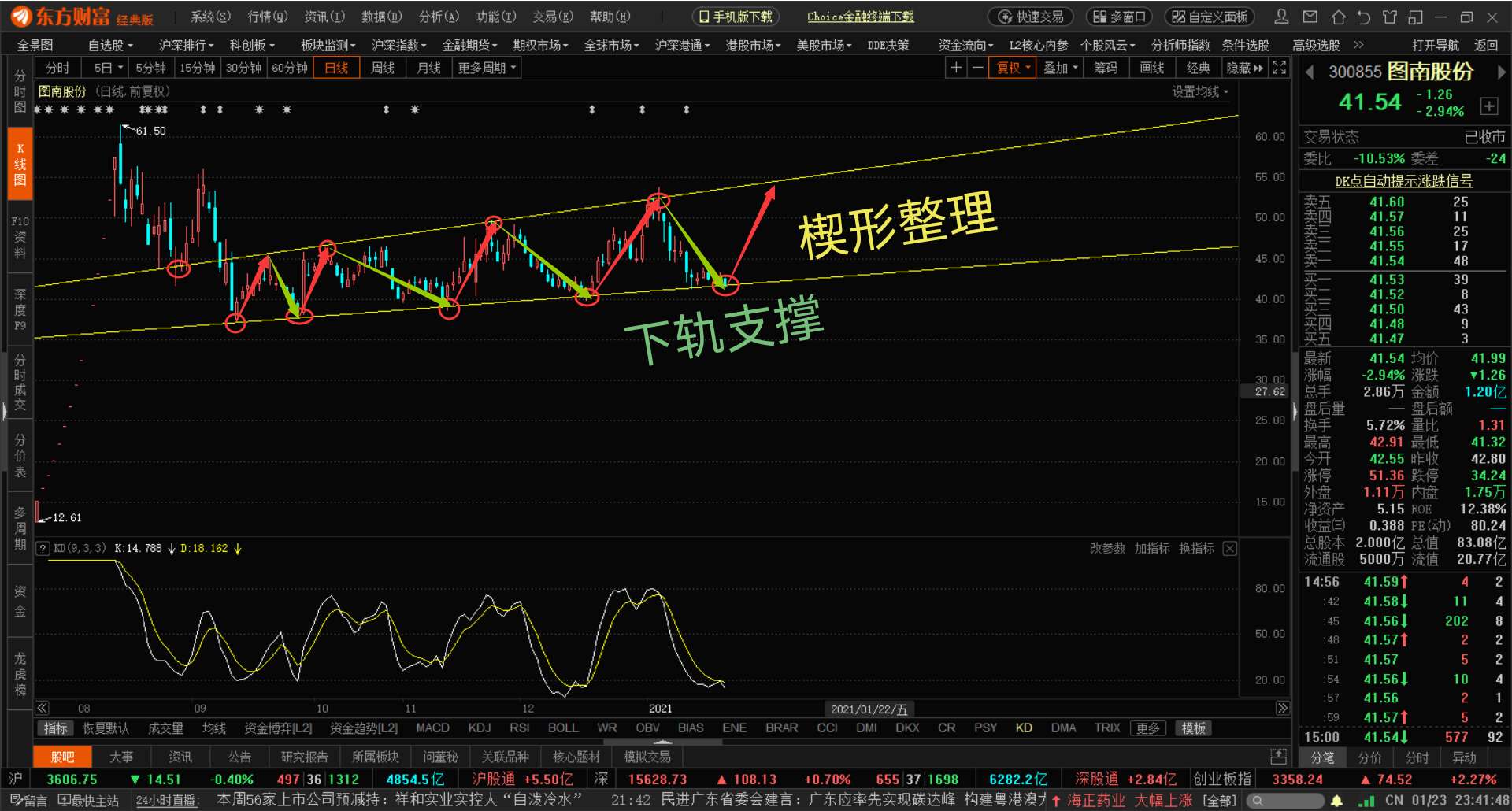
Task: Switch to 研究报告 tab
Action: click(x=304, y=757)
